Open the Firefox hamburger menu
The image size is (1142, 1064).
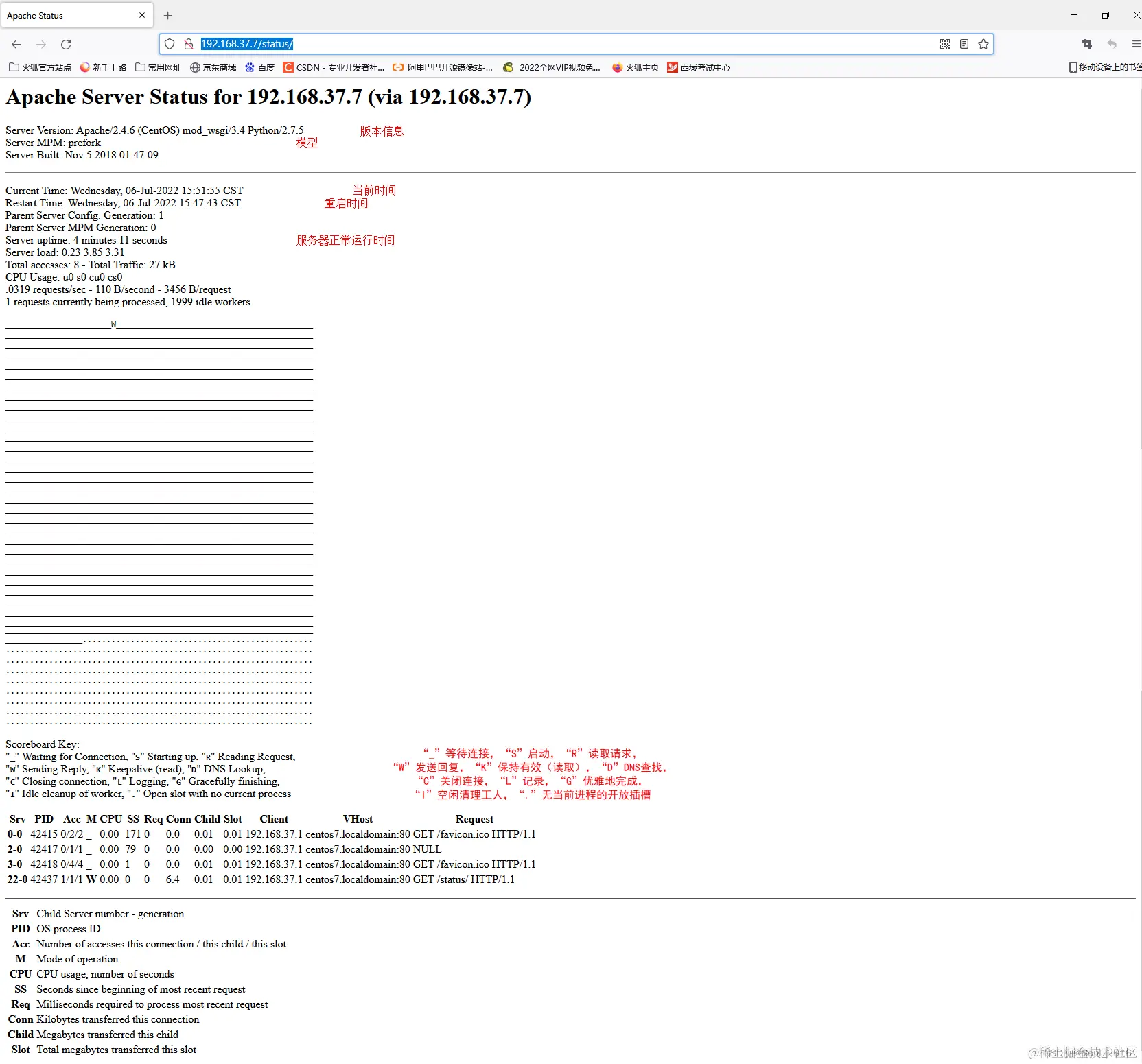coord(1136,44)
